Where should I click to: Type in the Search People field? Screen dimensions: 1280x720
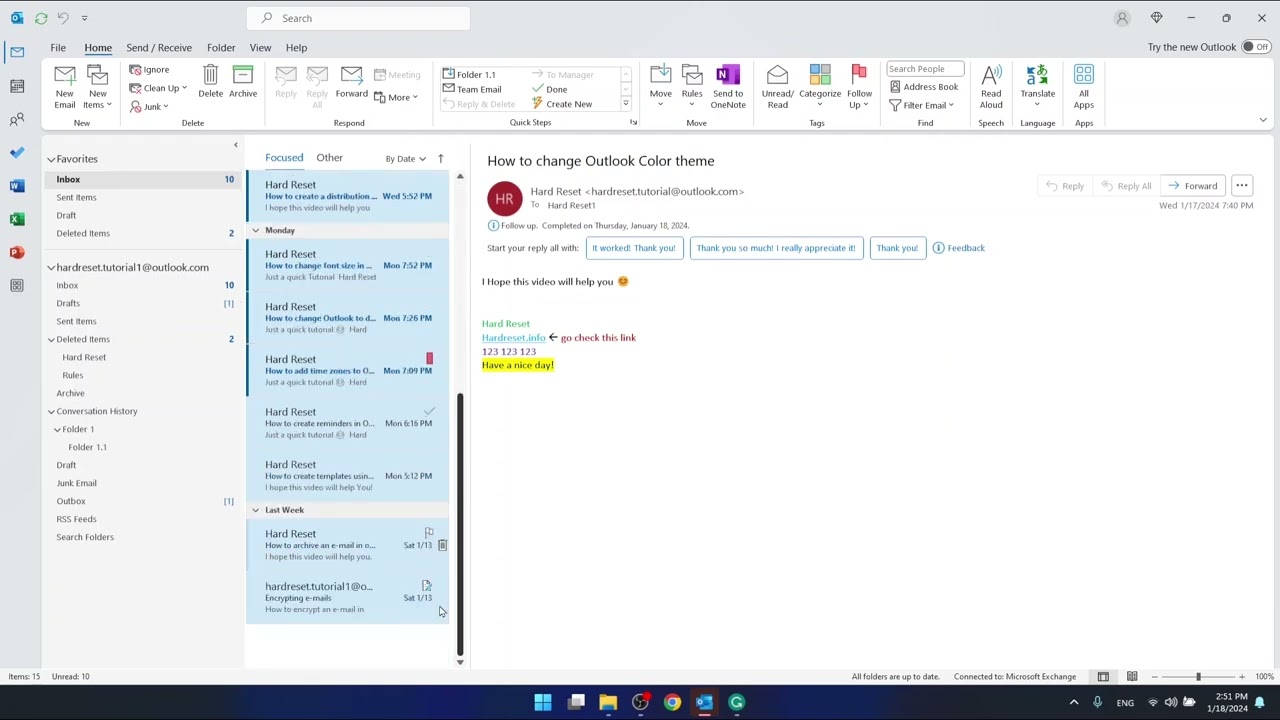925,69
